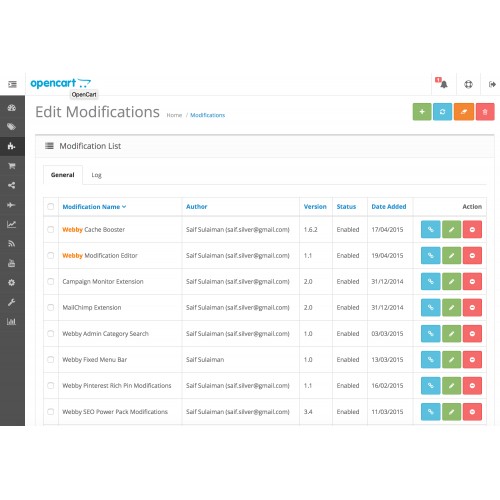Open link button for Webby Fixed Menu Bar

[431, 359]
